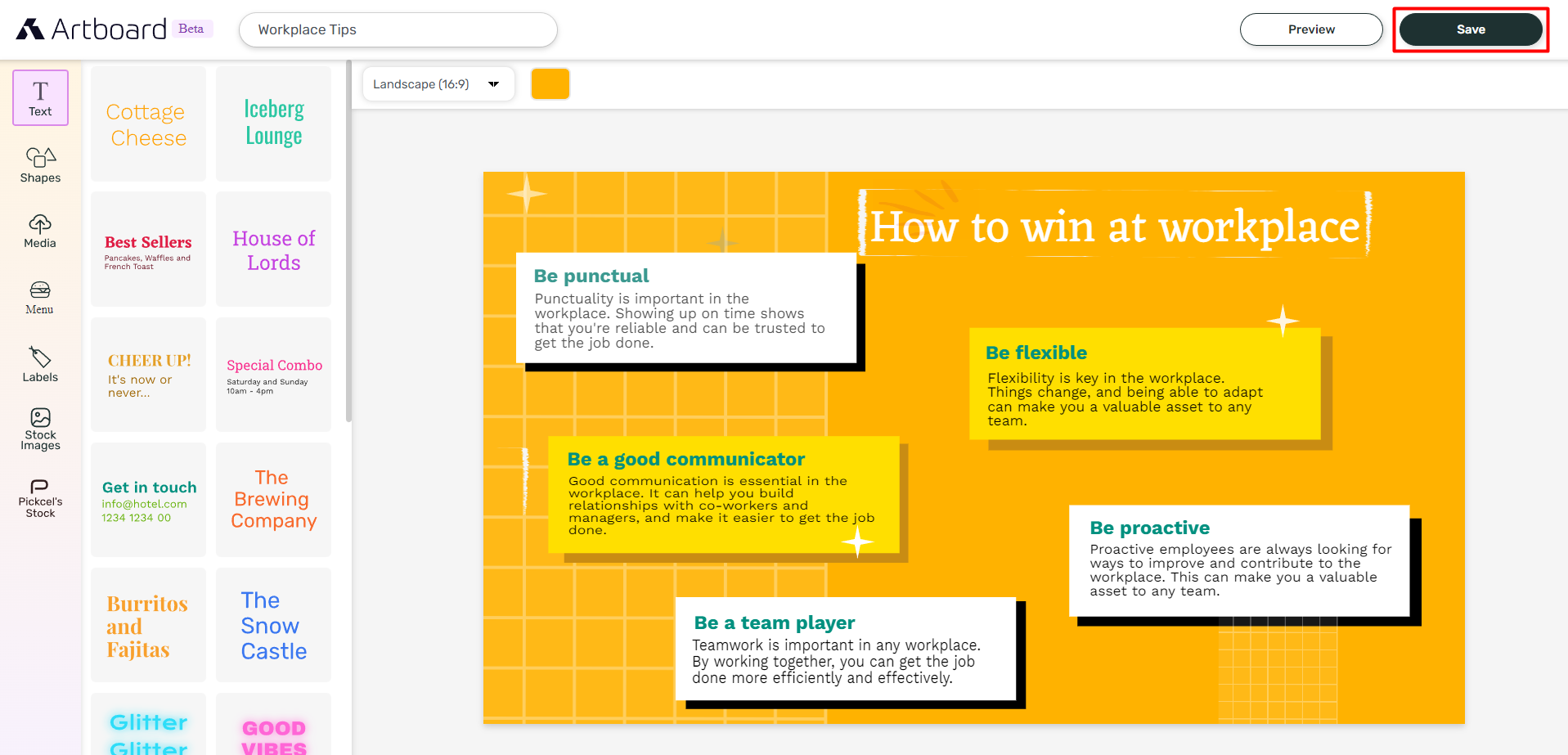Open the Landscape (16:9) orientation dropdown
The height and width of the screenshot is (755, 1568).
(x=438, y=84)
